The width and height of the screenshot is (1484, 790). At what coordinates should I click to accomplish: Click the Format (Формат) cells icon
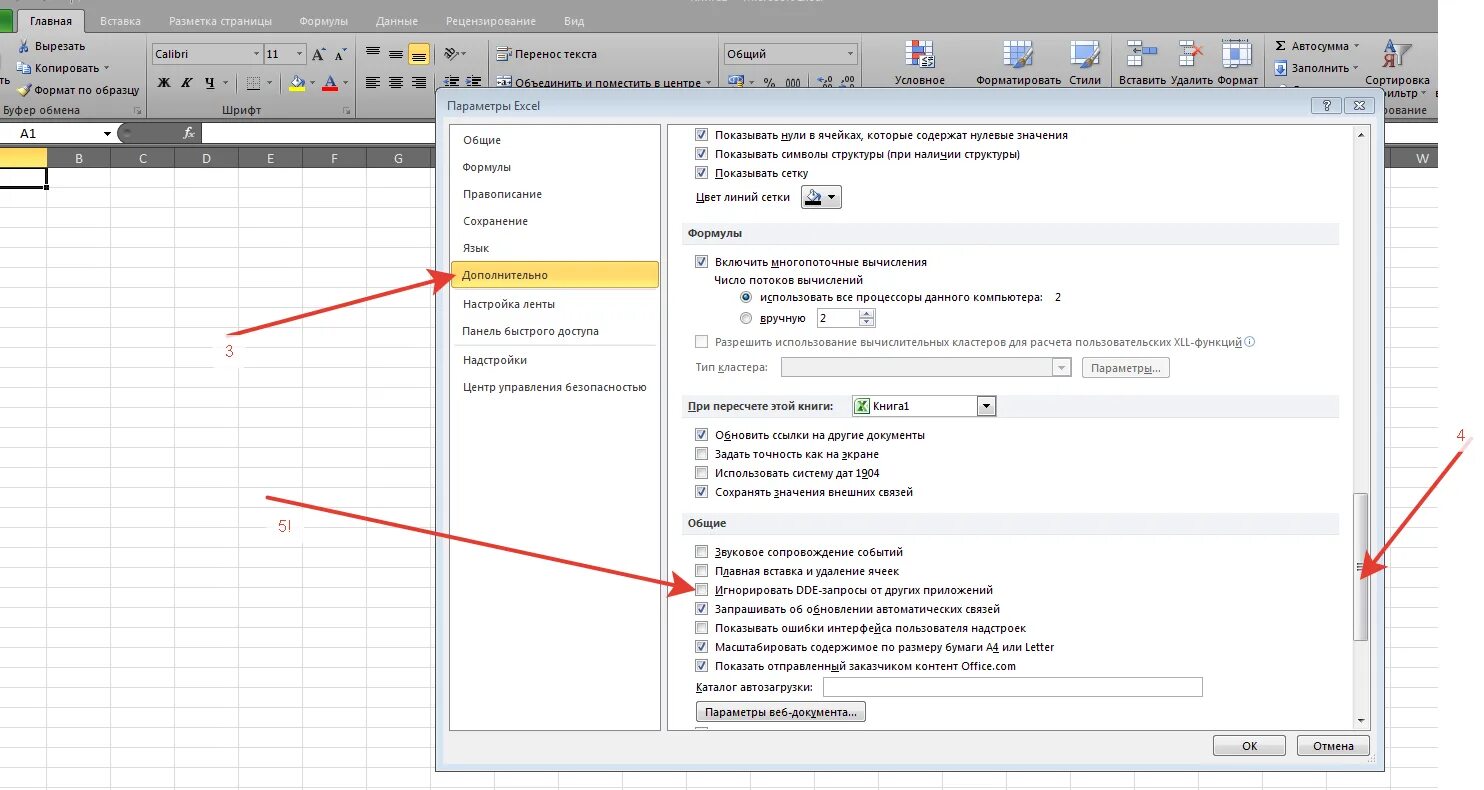pos(1237,54)
